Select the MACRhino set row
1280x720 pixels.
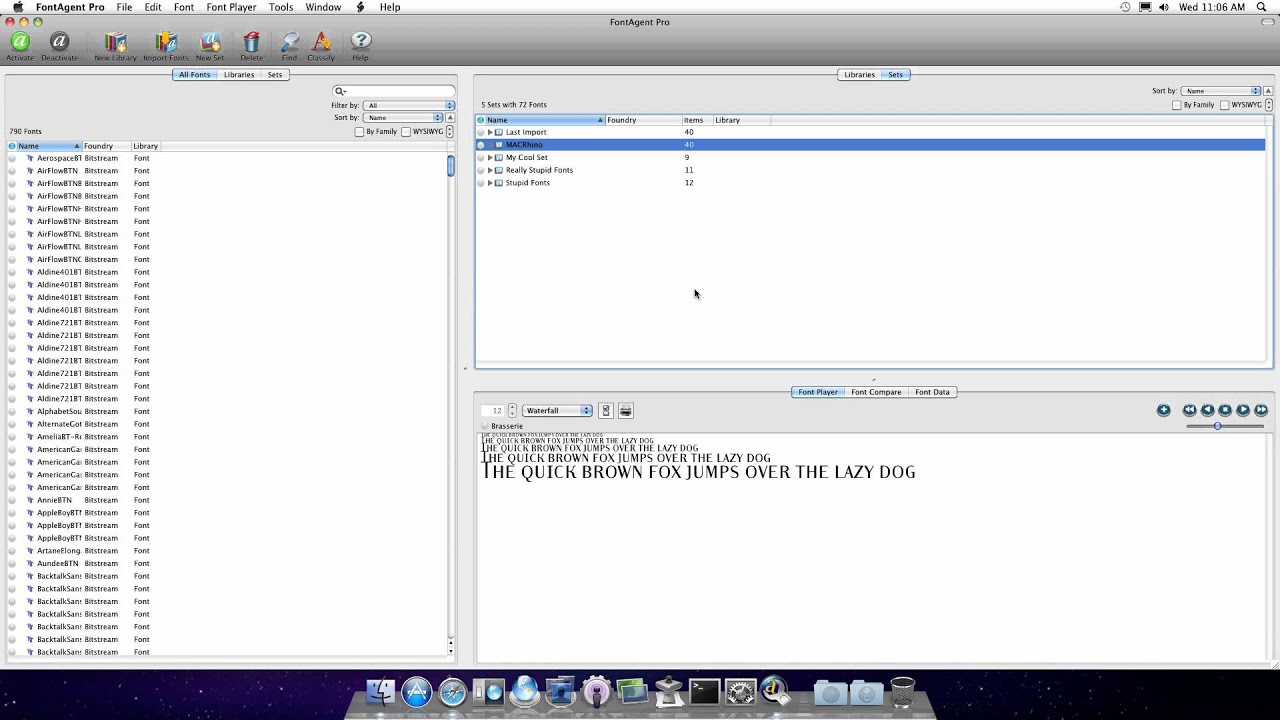coord(870,145)
